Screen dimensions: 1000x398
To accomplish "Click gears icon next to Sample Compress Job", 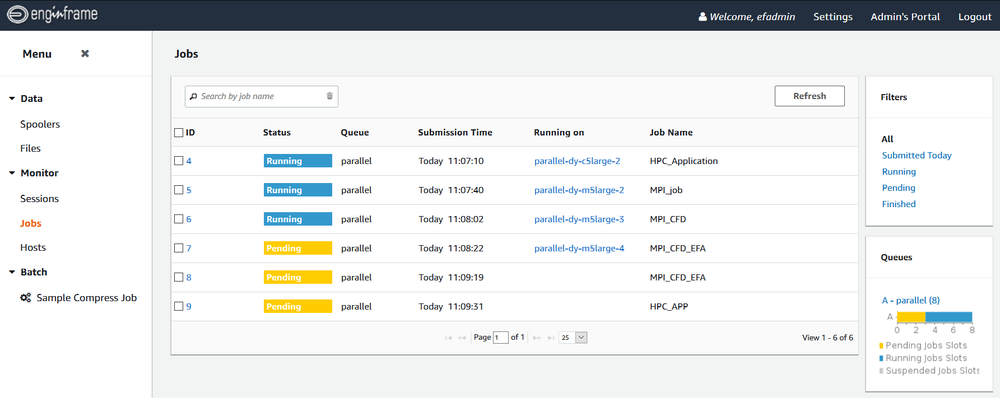I will coord(26,298).
